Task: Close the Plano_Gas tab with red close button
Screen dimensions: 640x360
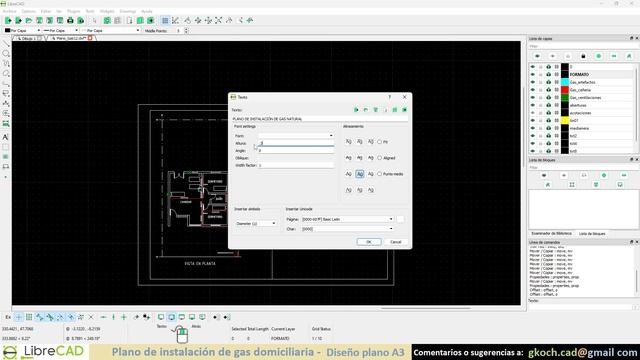Action: tap(90, 38)
